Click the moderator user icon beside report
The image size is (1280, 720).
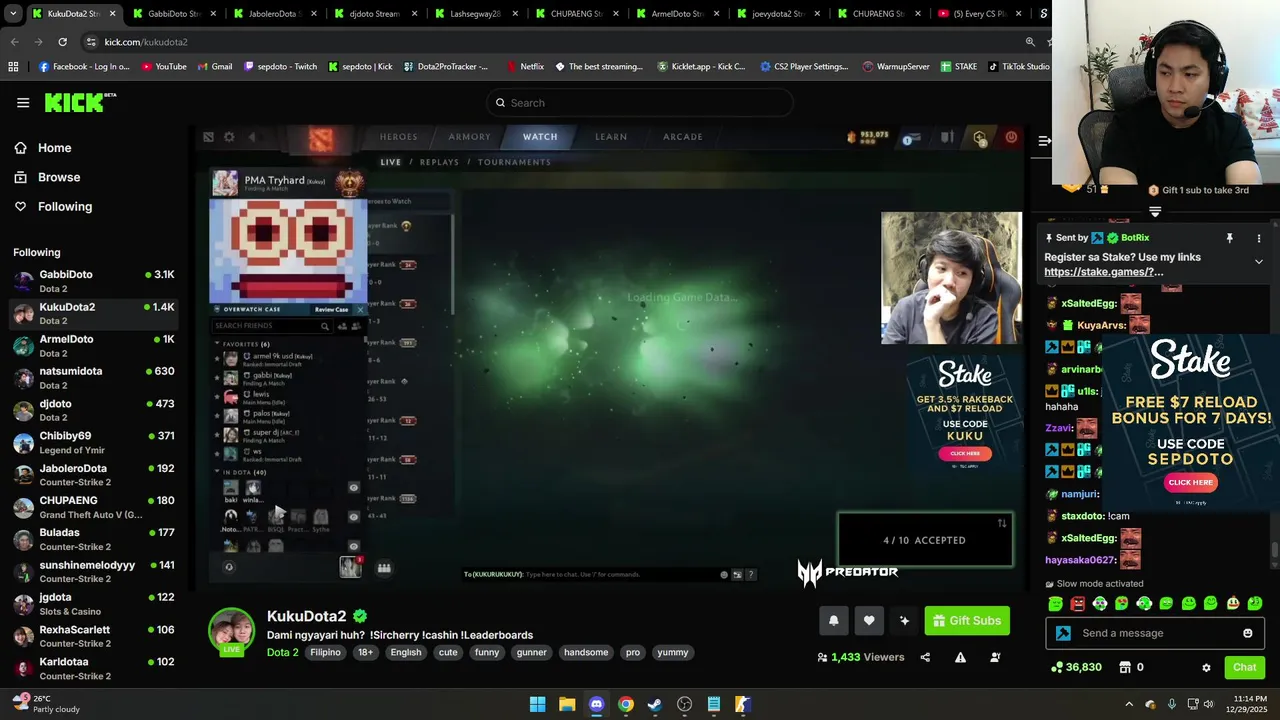click(x=995, y=657)
